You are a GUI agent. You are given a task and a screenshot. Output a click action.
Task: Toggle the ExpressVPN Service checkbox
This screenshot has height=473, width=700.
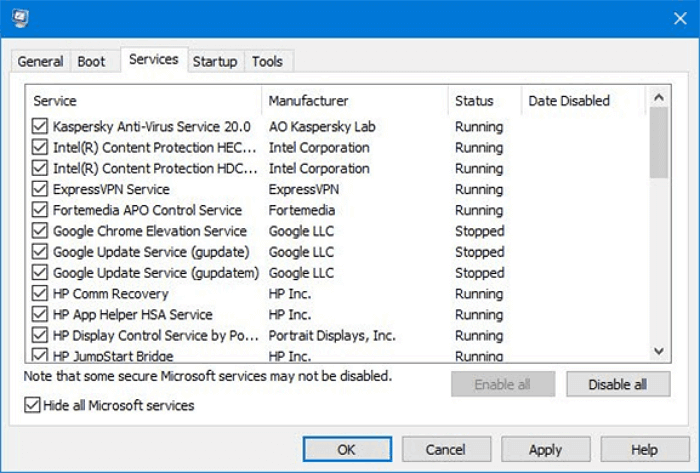[x=40, y=189]
